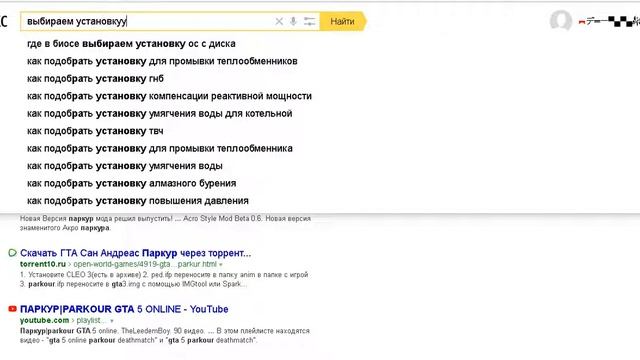The image size is (640, 360).
Task: Select suggestion ending with промывки теплообменников
Action: coord(162,61)
